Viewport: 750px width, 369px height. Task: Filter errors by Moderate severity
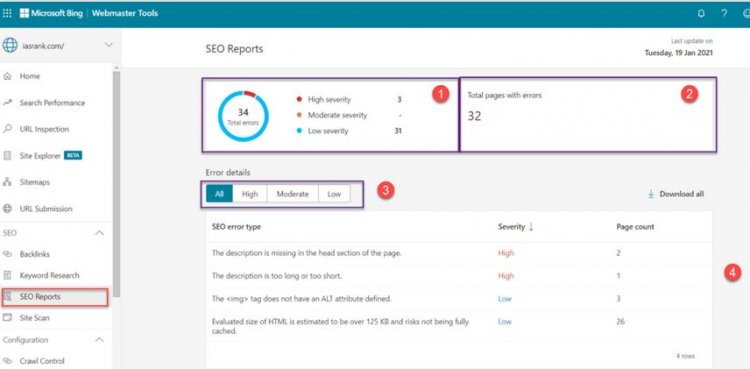292,194
